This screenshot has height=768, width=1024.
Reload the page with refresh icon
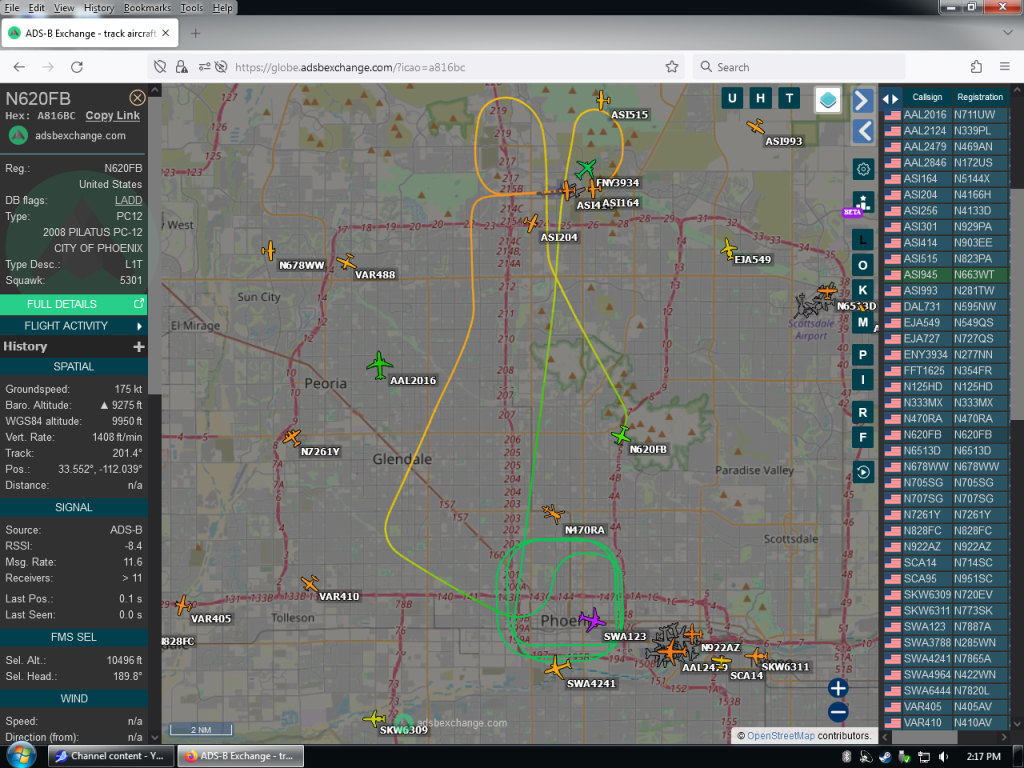pos(77,67)
